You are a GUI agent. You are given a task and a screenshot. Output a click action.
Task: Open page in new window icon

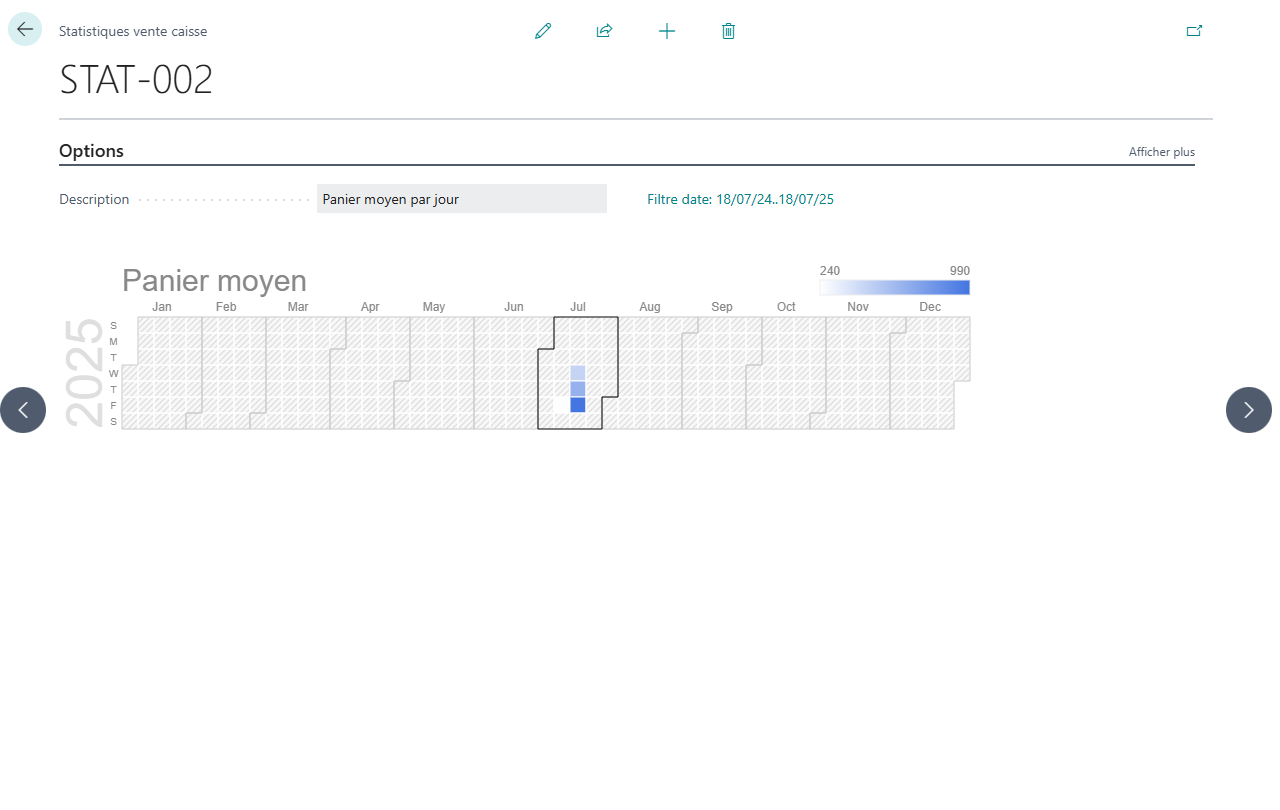[x=1194, y=31]
